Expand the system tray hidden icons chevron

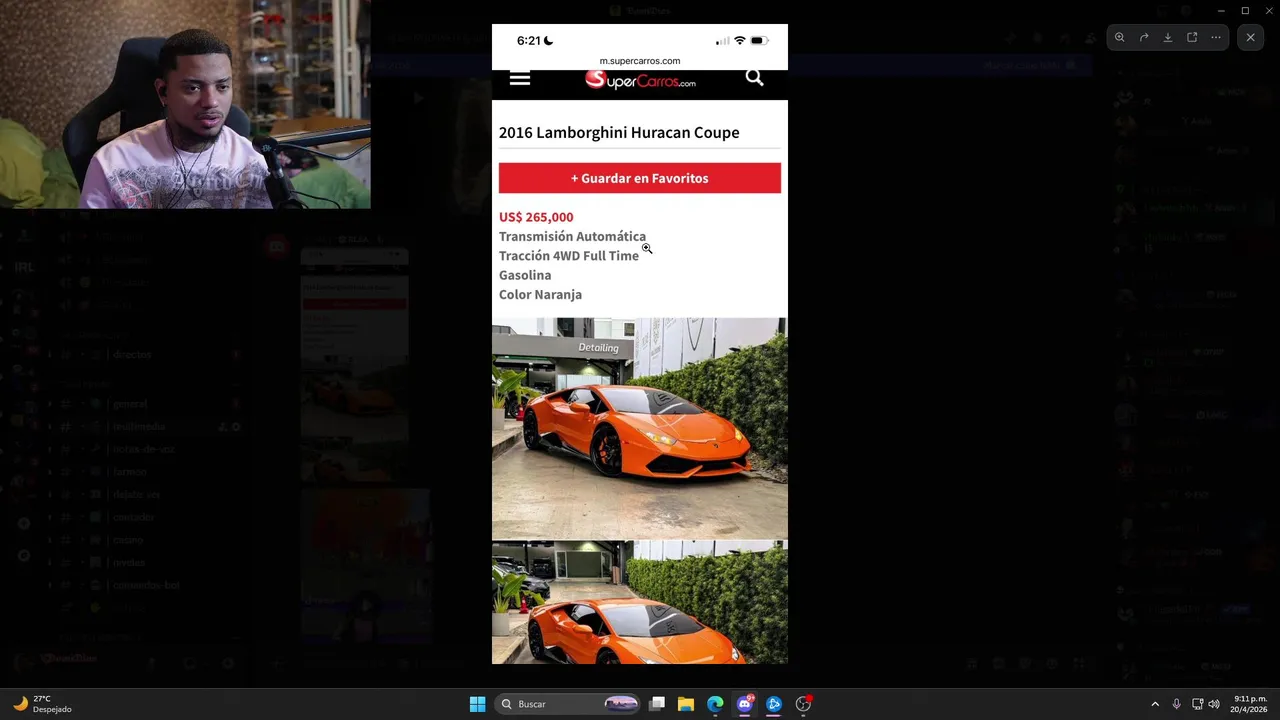[1155, 704]
